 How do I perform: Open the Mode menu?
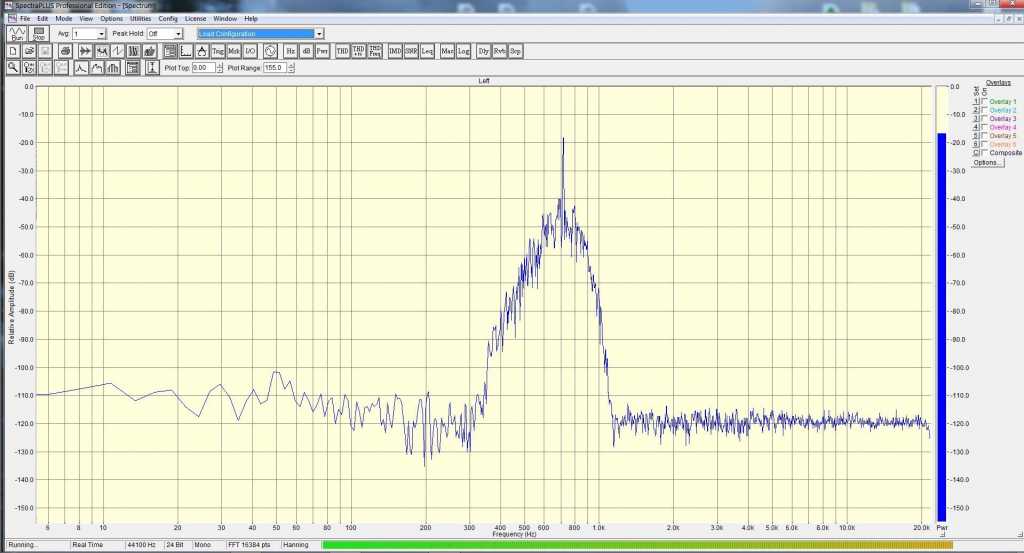pyautogui.click(x=64, y=18)
